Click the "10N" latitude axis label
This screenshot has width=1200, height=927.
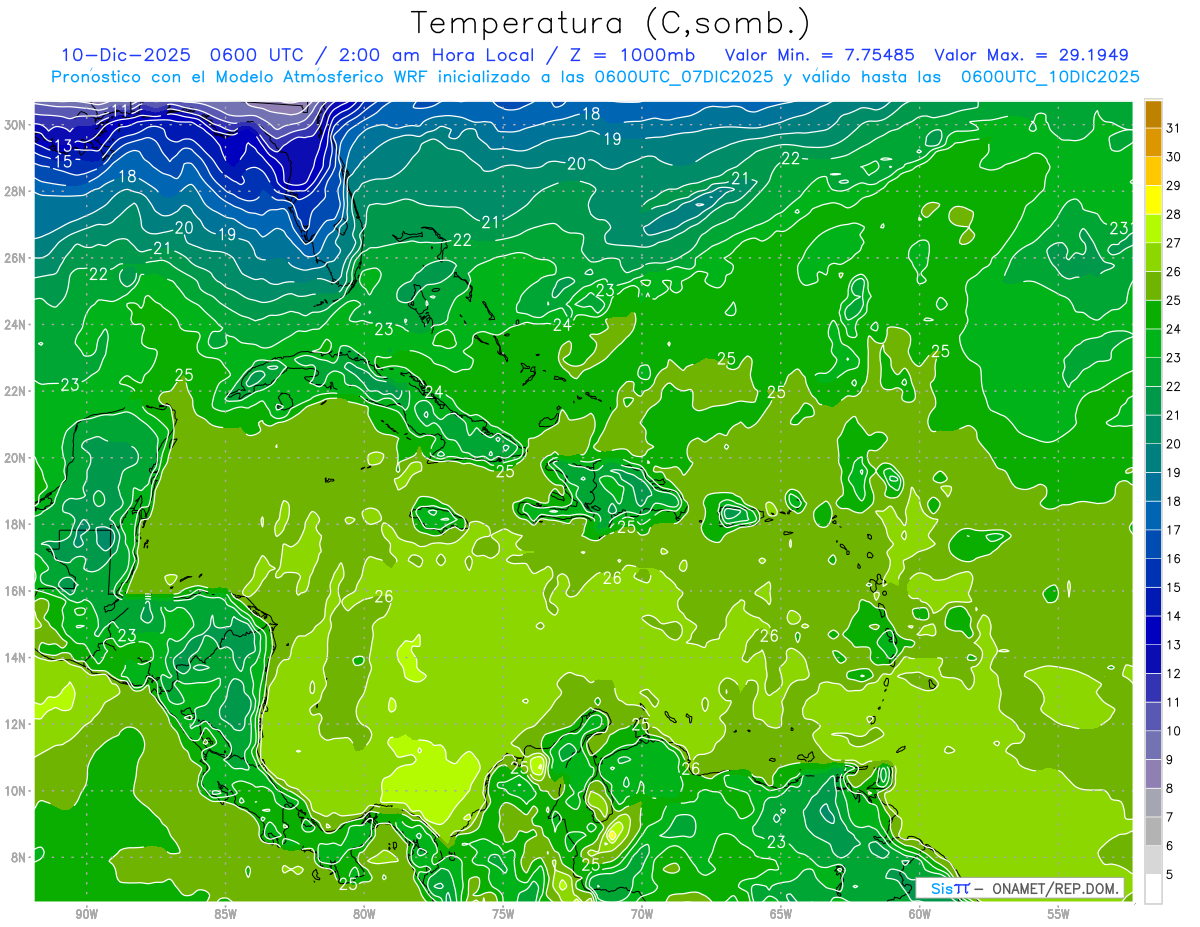pyautogui.click(x=15, y=790)
